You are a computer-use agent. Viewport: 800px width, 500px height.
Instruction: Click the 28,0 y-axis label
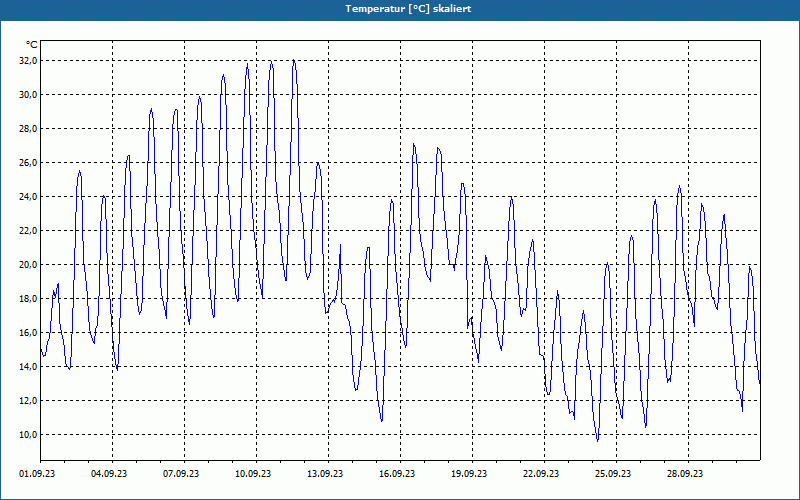28,129
